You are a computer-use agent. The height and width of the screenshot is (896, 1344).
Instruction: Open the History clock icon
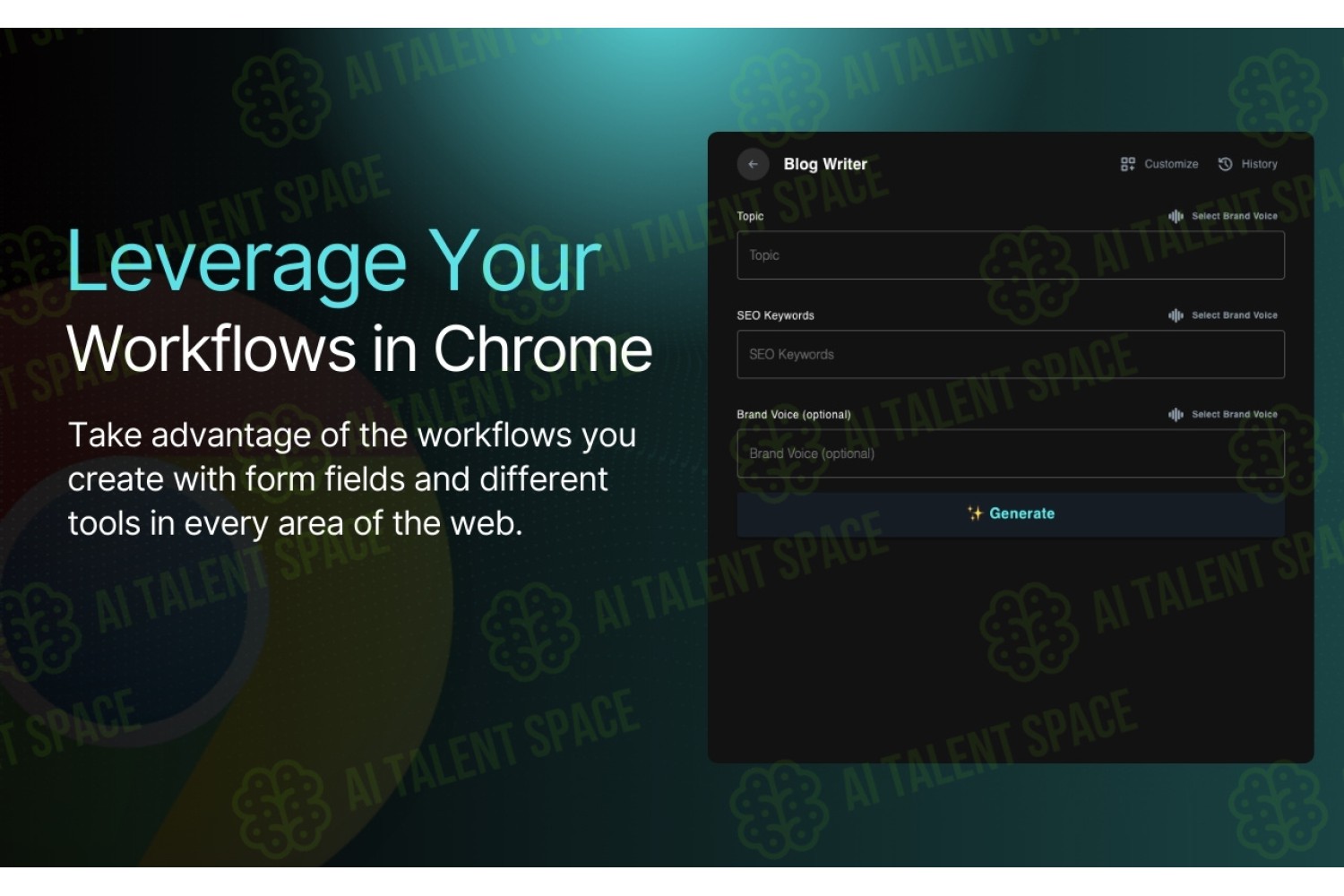[1225, 164]
